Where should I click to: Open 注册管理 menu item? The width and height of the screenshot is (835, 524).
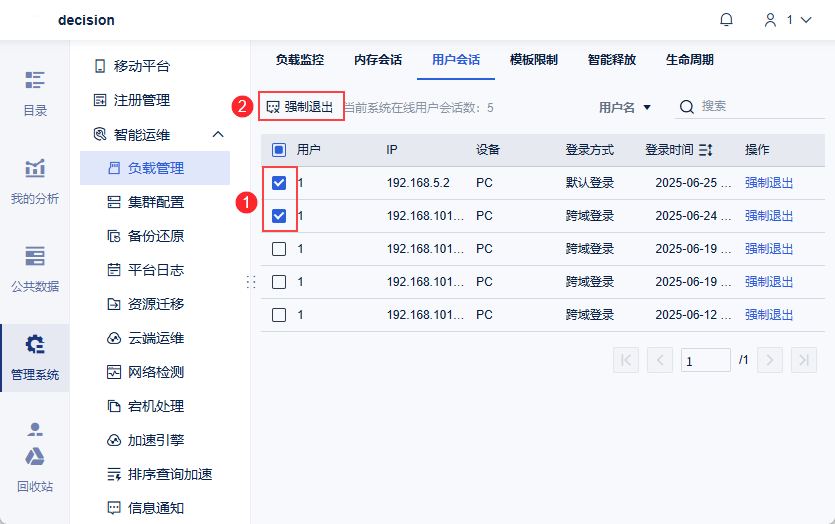(132, 100)
